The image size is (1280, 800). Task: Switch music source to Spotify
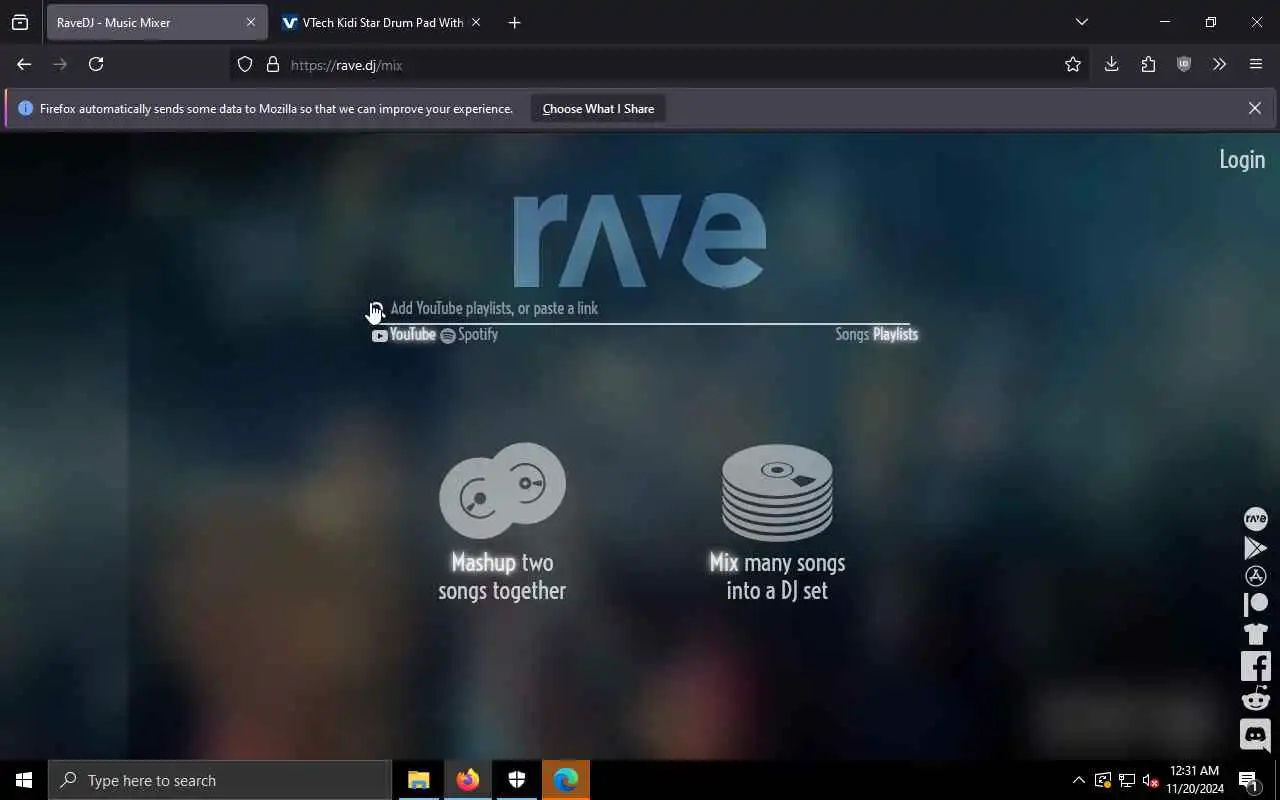tap(469, 335)
